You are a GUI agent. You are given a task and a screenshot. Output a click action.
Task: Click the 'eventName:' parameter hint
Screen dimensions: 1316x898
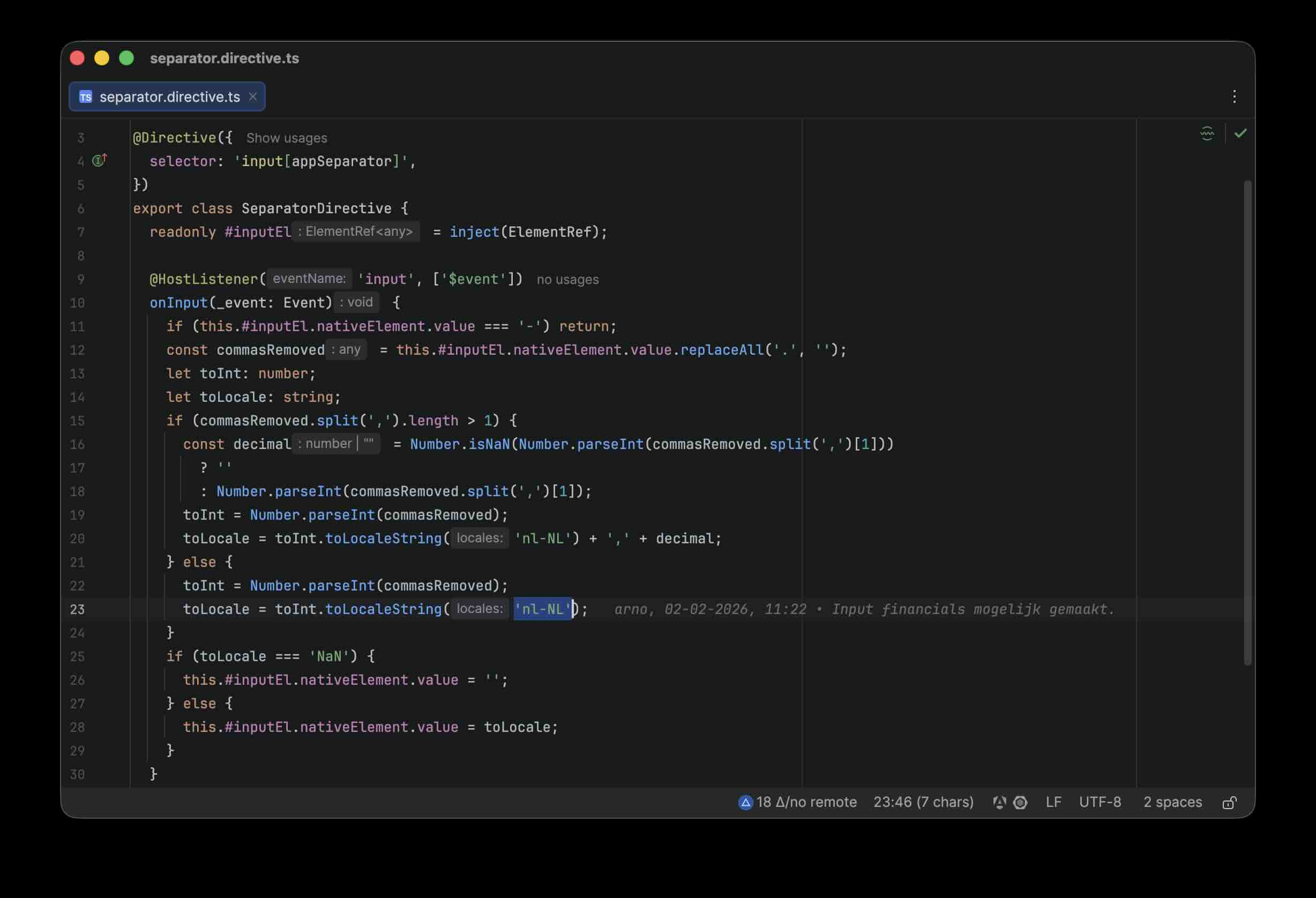(x=309, y=279)
